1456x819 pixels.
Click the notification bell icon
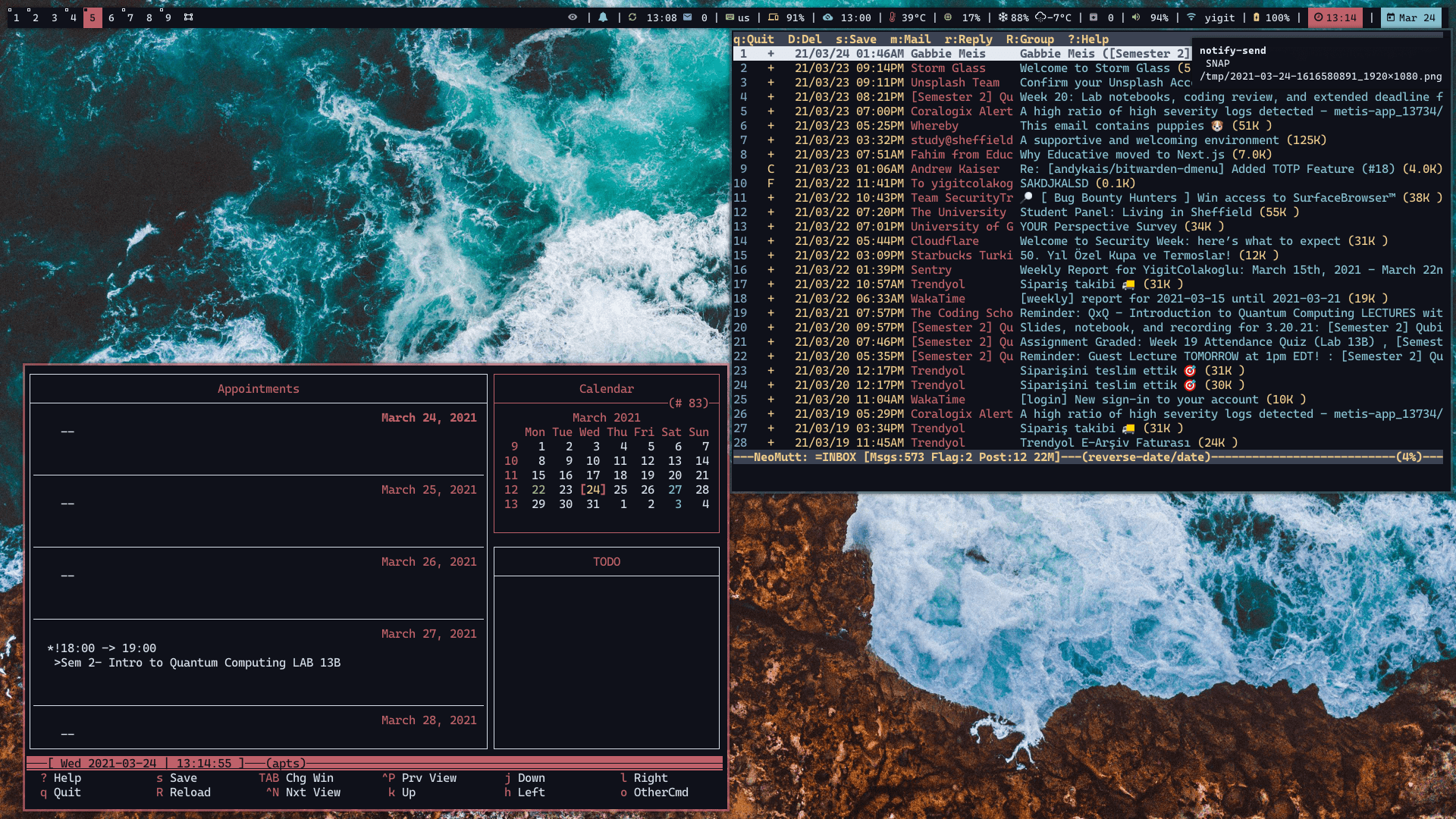(603, 17)
